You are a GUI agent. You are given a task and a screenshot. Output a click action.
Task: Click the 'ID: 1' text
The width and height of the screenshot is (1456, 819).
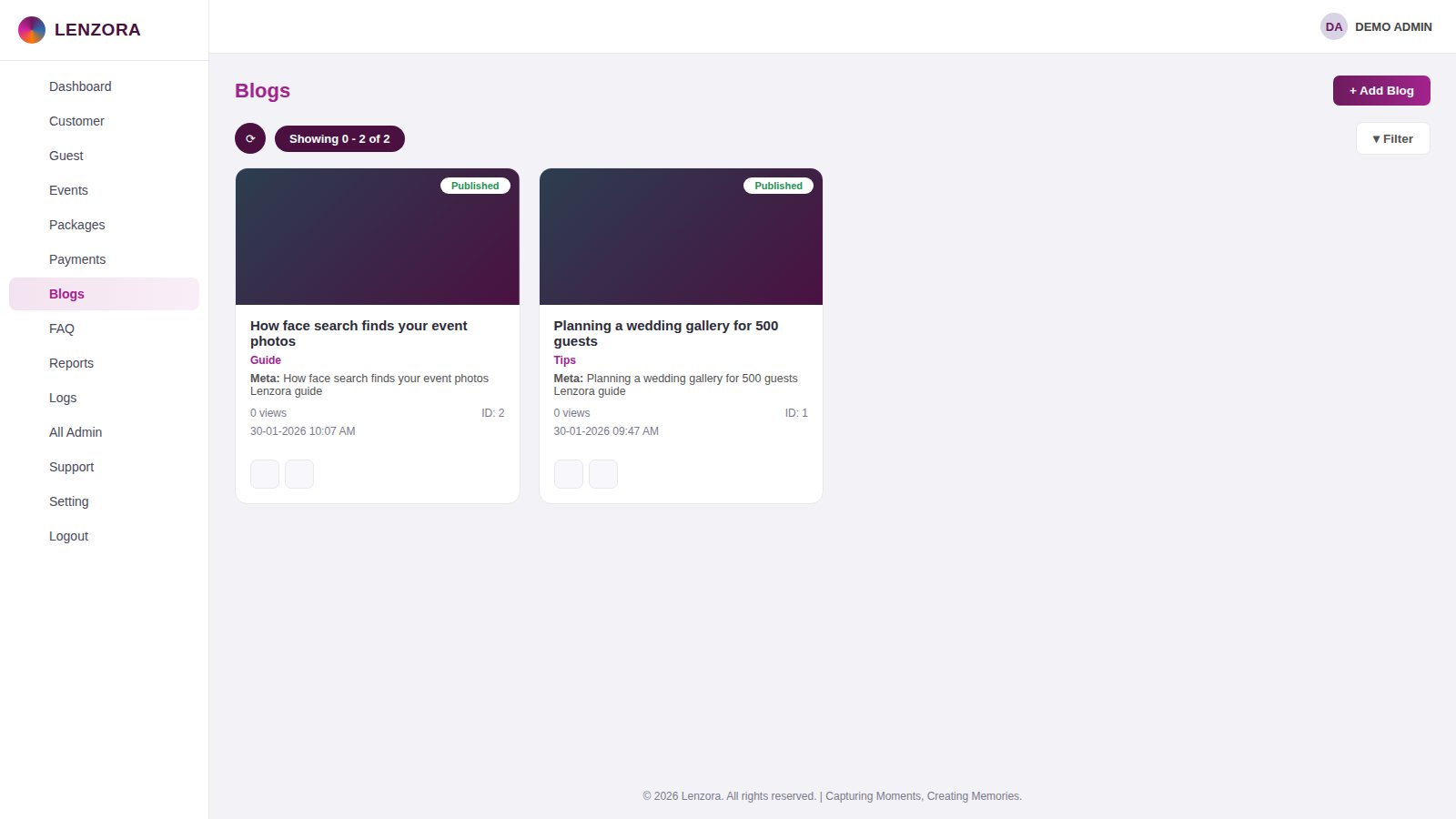click(796, 413)
